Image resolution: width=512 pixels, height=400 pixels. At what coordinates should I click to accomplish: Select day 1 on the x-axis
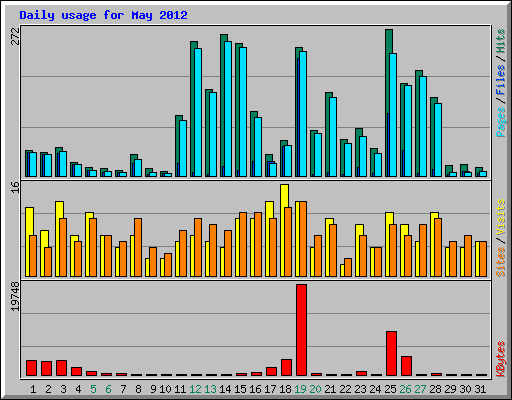(33, 389)
